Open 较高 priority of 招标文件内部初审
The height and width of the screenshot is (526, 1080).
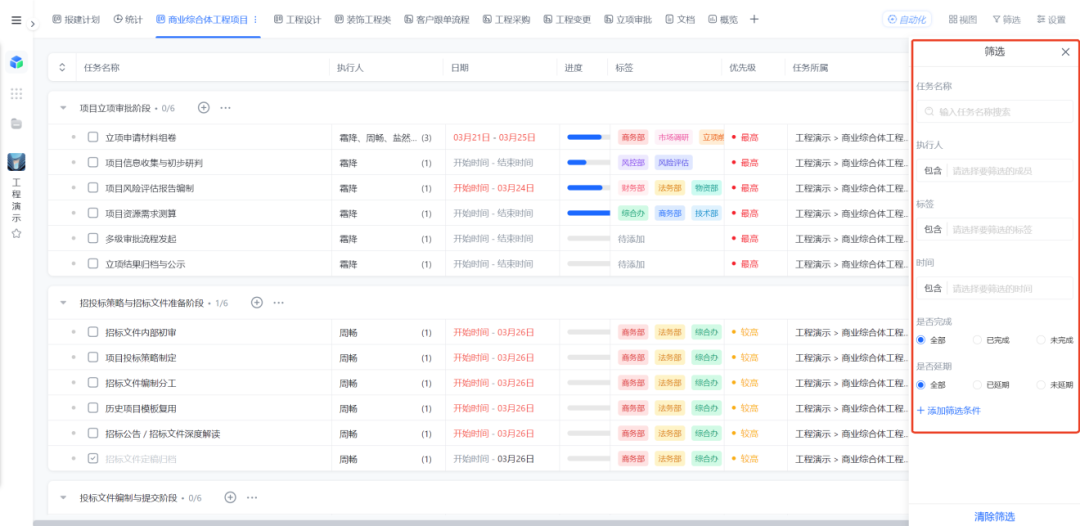pyautogui.click(x=745, y=333)
